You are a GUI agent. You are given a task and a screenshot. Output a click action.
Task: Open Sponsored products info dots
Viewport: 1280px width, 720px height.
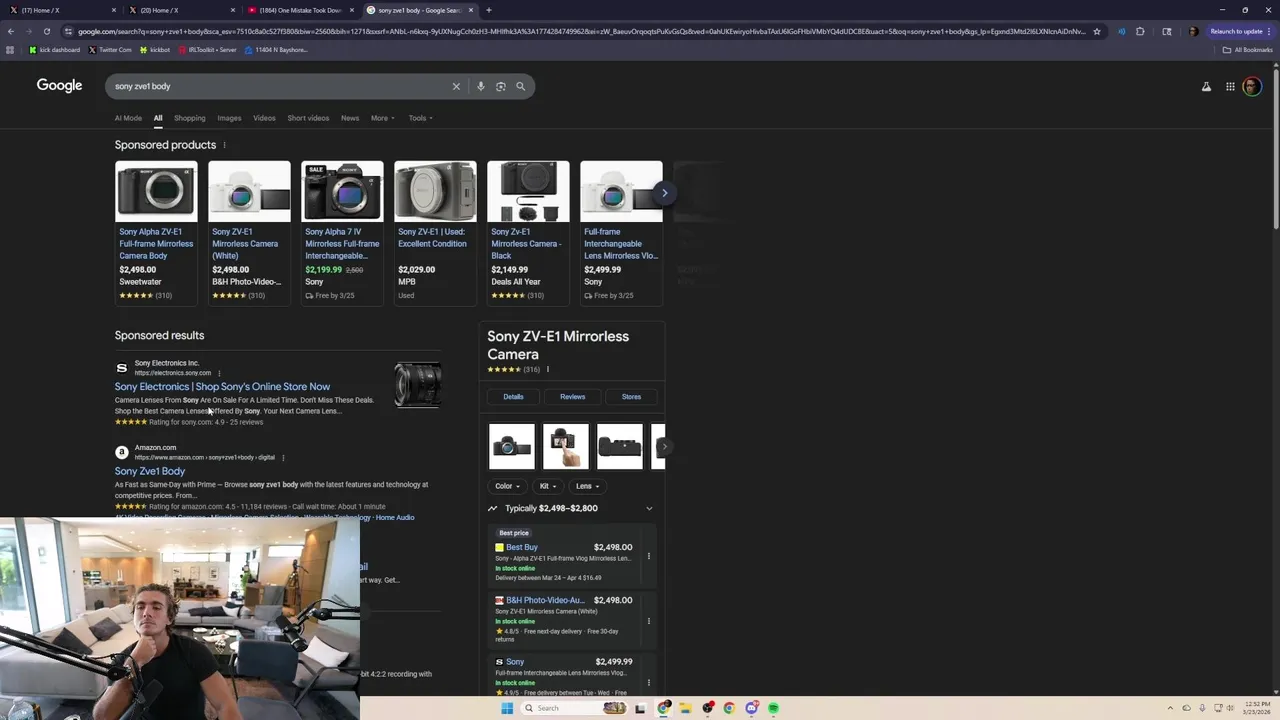(x=224, y=145)
